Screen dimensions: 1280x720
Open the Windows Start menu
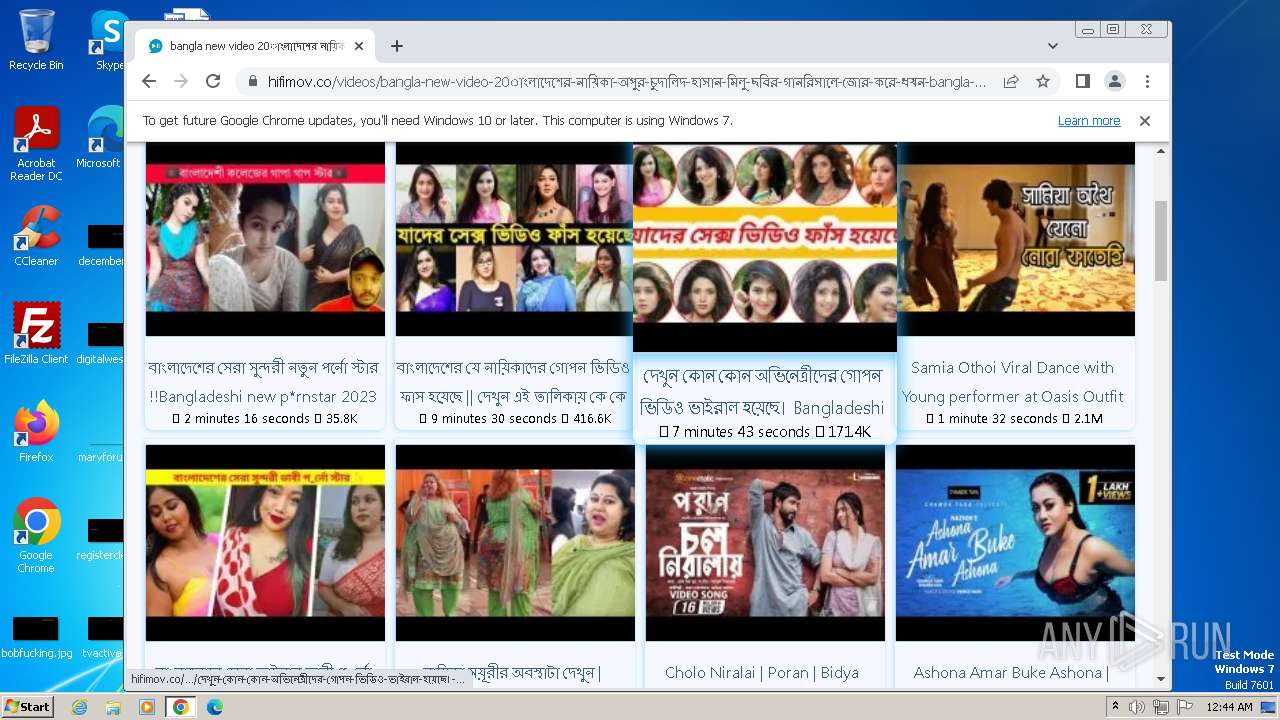coord(27,706)
